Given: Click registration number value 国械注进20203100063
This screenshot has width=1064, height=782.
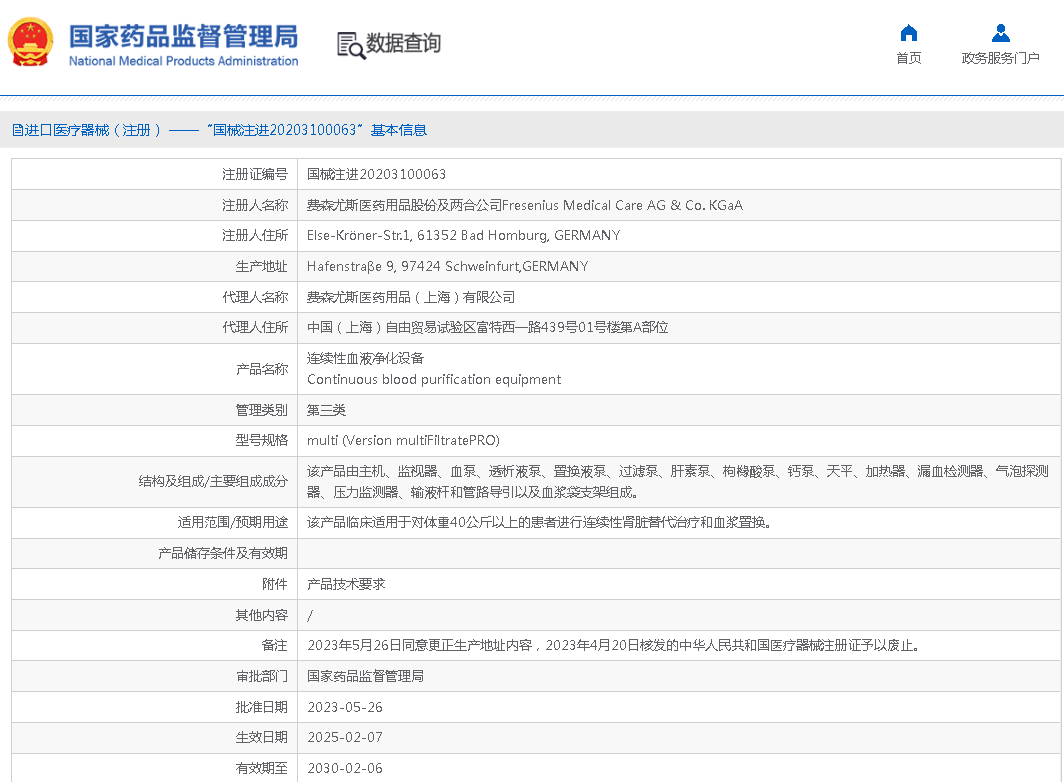Looking at the screenshot, I should [376, 174].
